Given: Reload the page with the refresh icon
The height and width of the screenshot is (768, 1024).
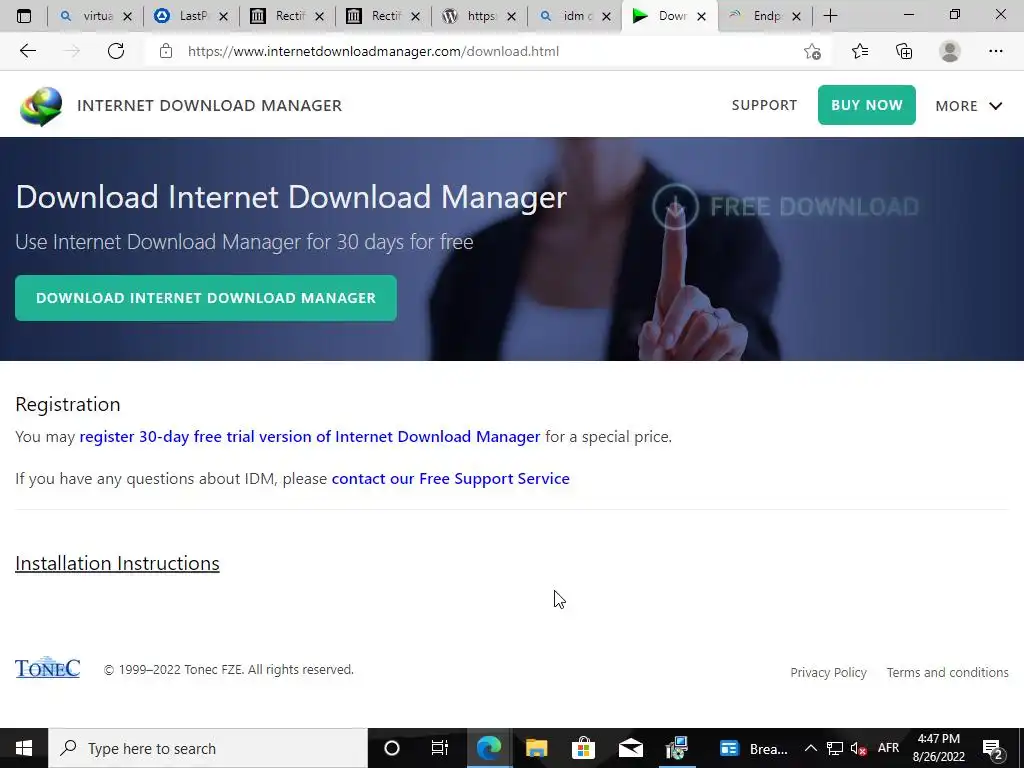Looking at the screenshot, I should 116,51.
